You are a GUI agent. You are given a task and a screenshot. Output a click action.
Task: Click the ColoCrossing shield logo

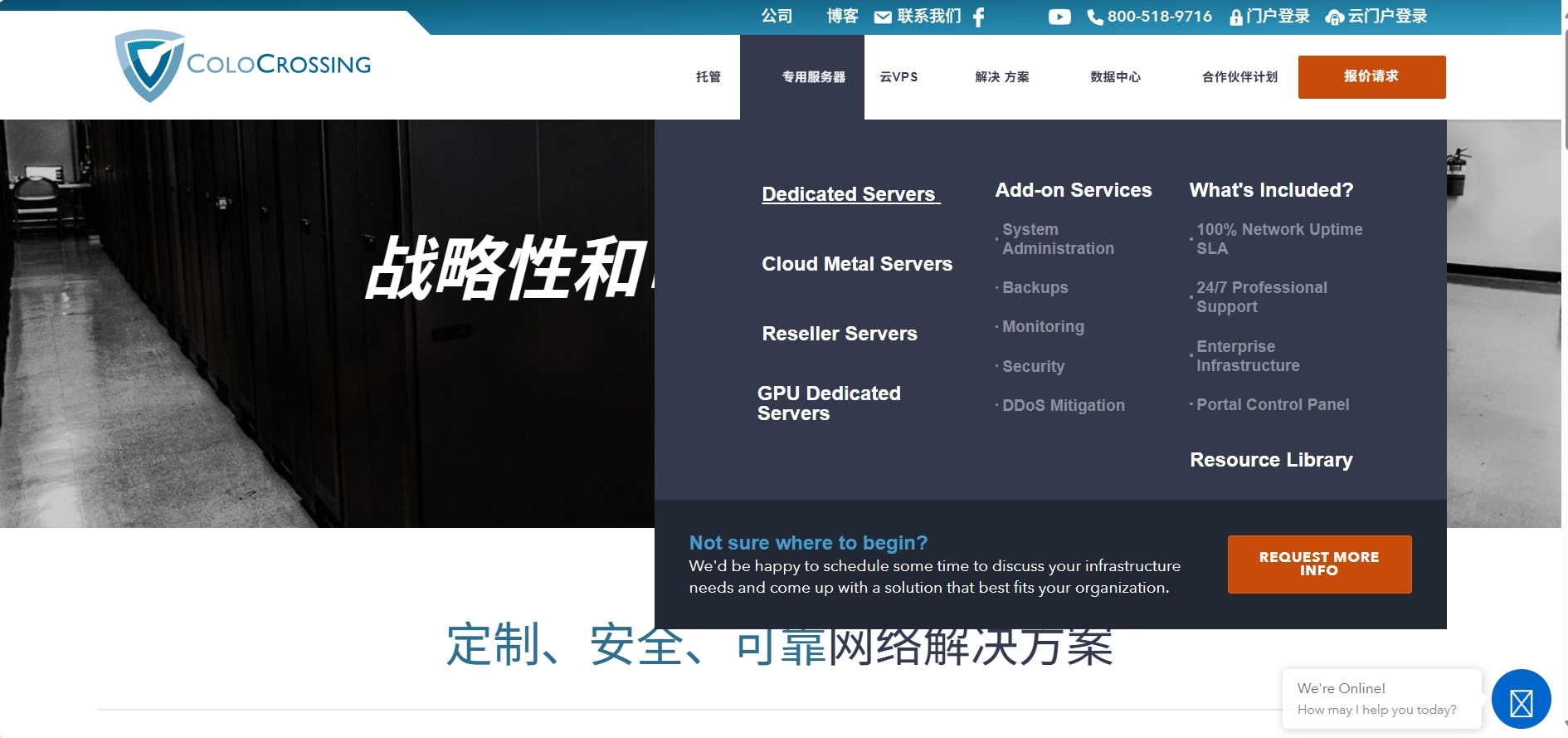click(149, 65)
